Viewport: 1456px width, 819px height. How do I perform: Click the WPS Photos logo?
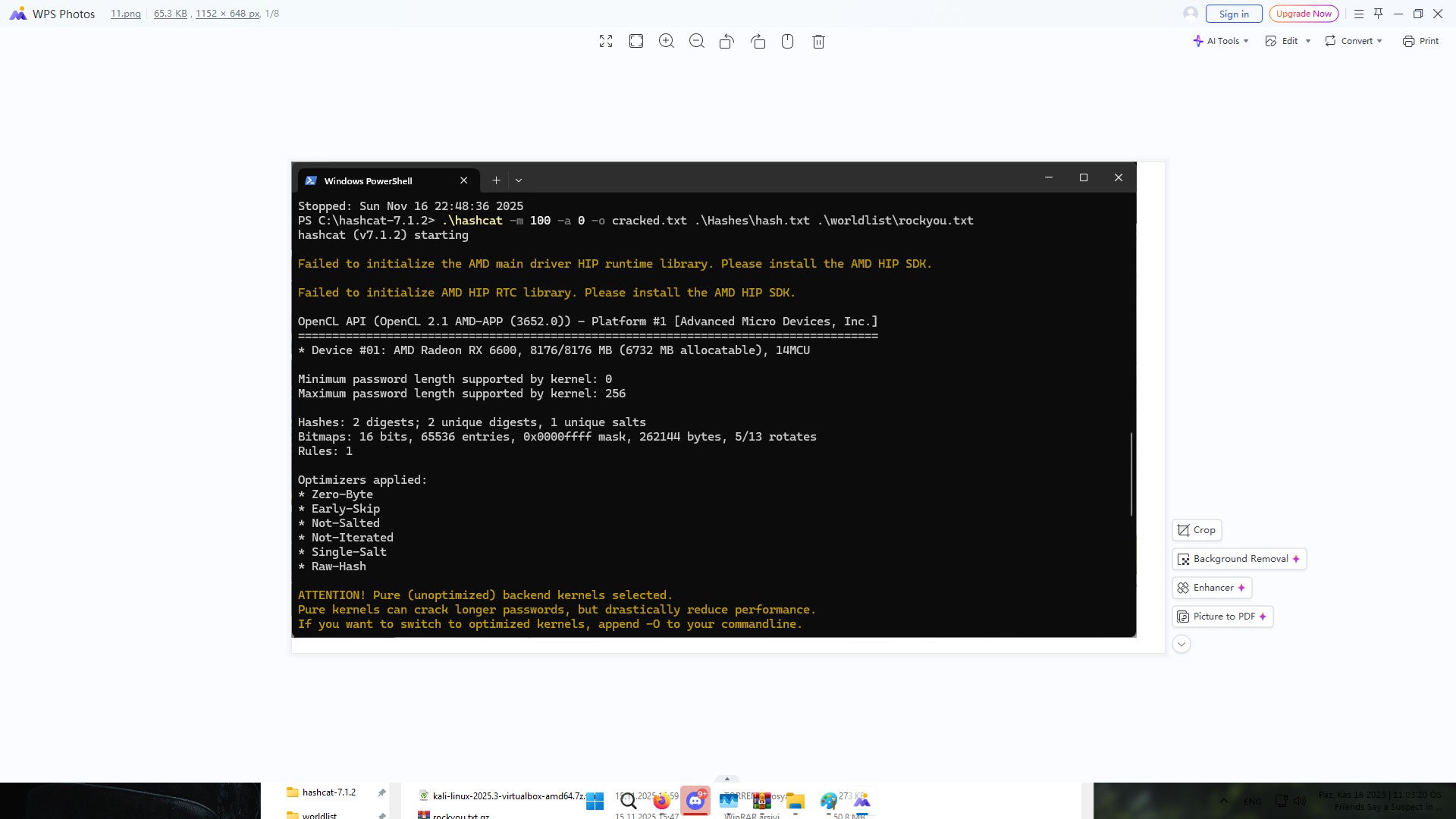17,14
